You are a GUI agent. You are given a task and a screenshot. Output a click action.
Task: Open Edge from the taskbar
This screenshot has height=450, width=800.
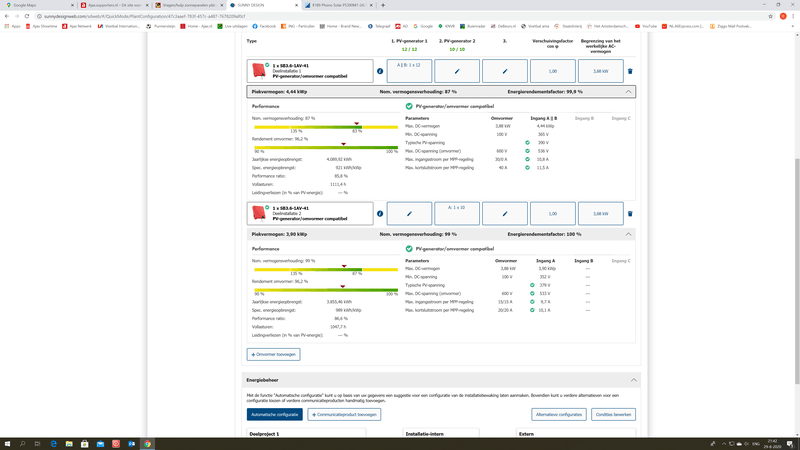point(54,444)
